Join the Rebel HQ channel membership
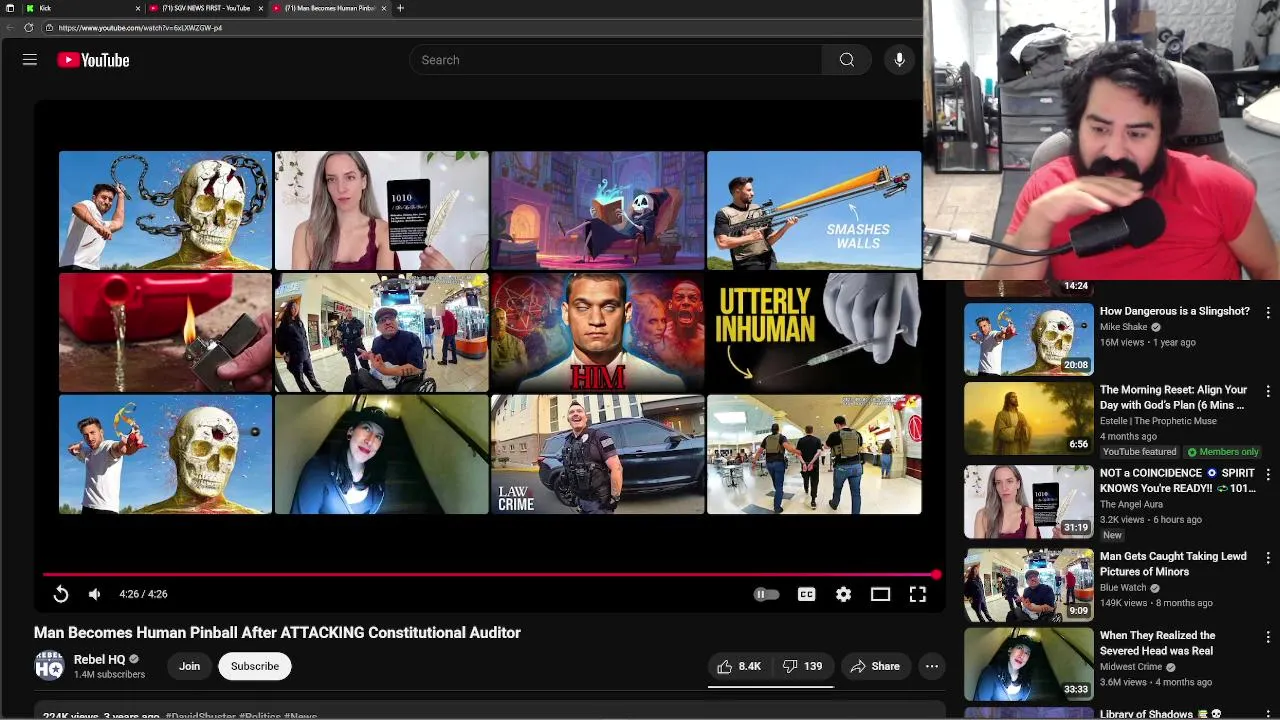This screenshot has height=720, width=1280. 189,666
